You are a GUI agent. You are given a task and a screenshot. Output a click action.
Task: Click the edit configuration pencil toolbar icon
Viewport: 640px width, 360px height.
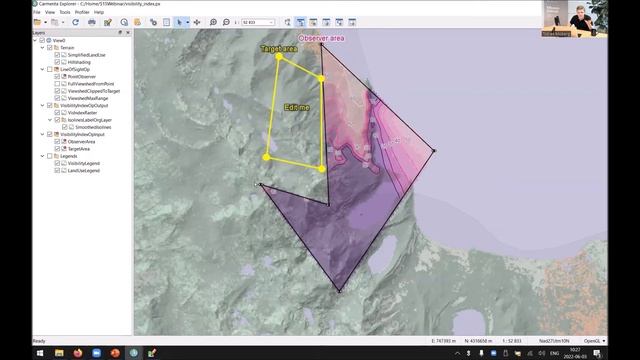point(108,22)
